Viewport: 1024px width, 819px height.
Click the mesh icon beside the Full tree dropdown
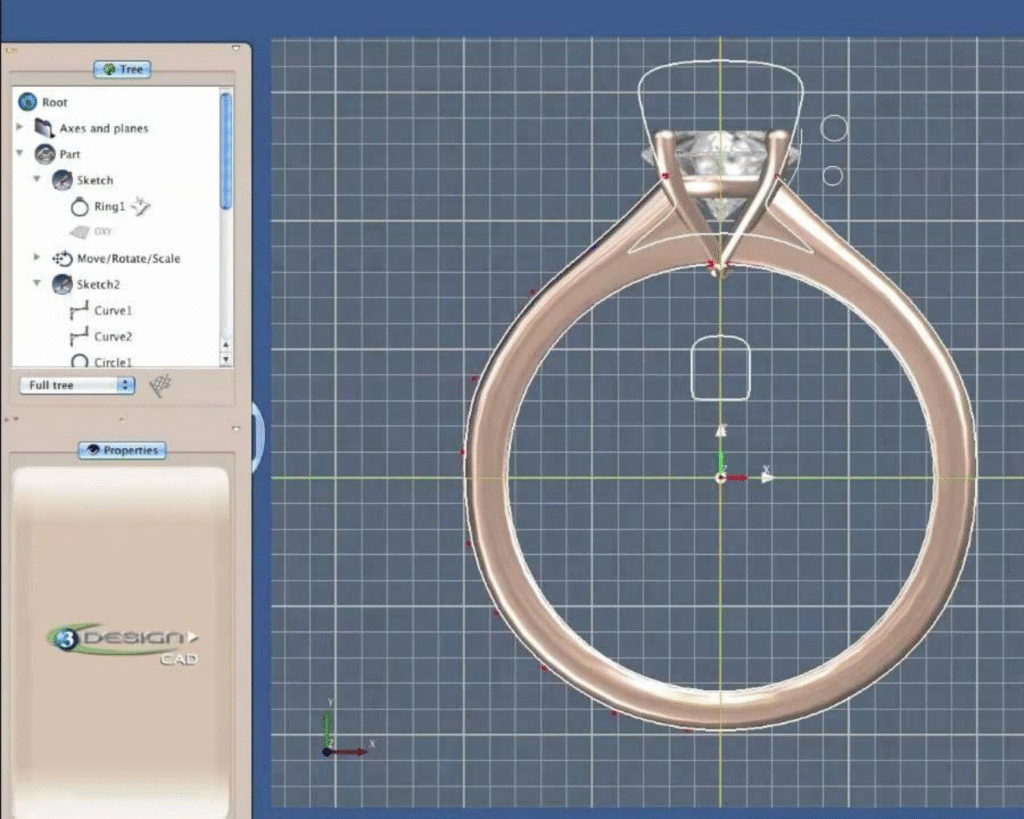(160, 385)
